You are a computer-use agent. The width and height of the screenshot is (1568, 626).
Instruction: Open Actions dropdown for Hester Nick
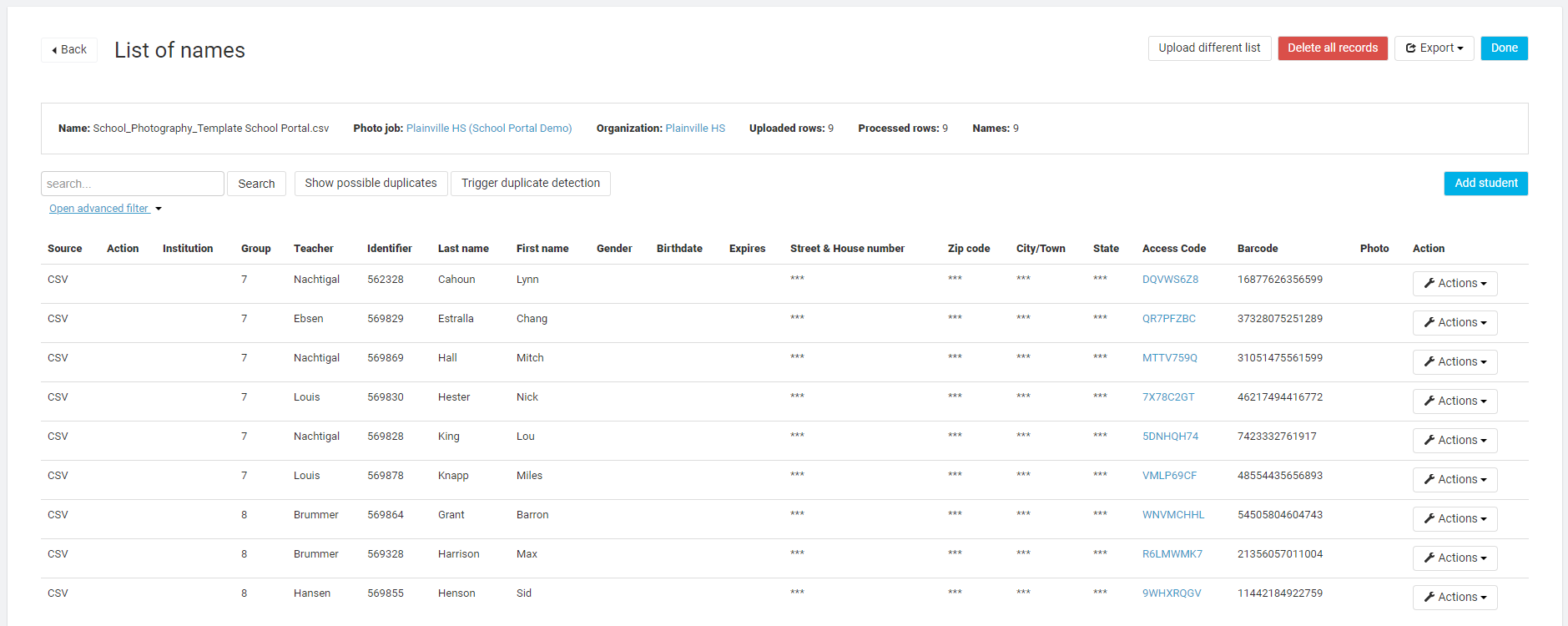point(1455,401)
